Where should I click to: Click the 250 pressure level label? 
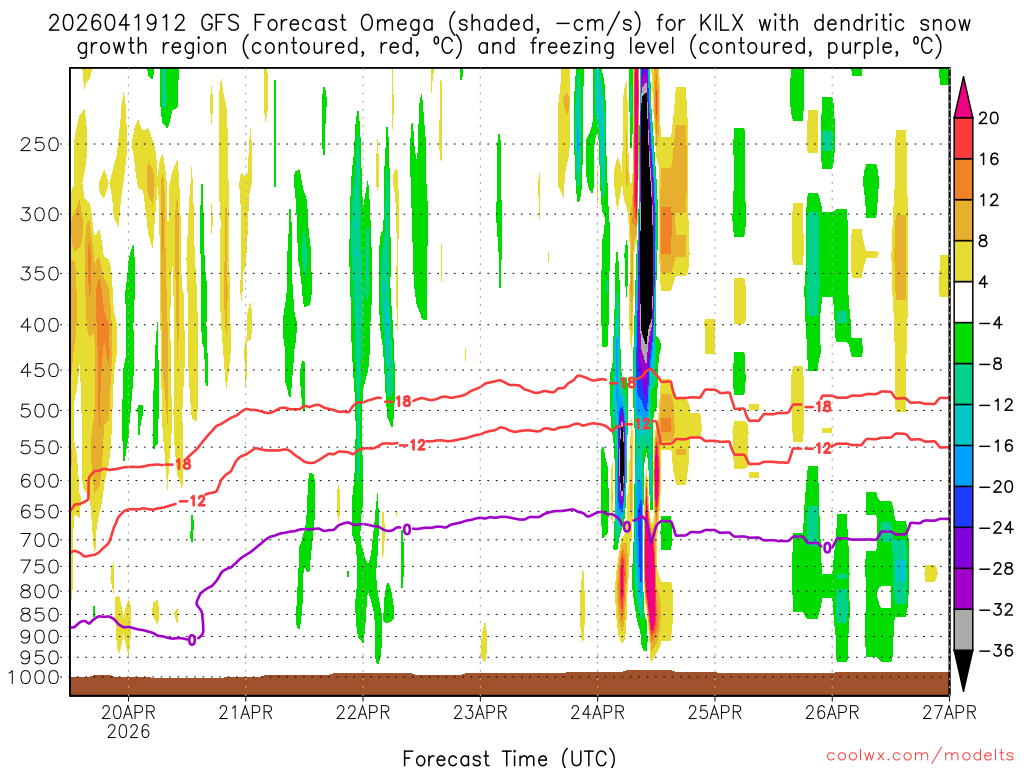pos(40,144)
